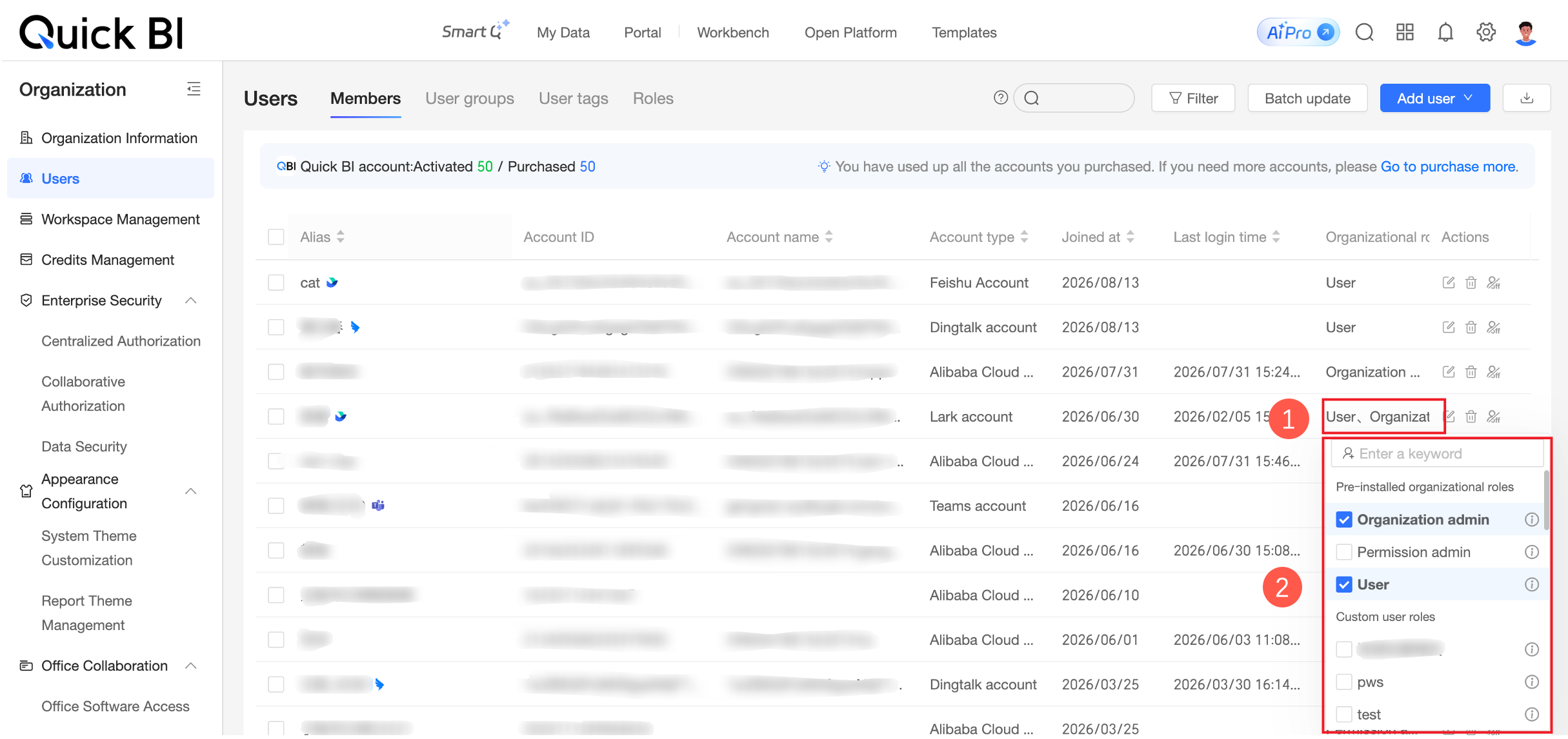1568x739 pixels.
Task: Click the Filter button
Action: pos(1193,98)
